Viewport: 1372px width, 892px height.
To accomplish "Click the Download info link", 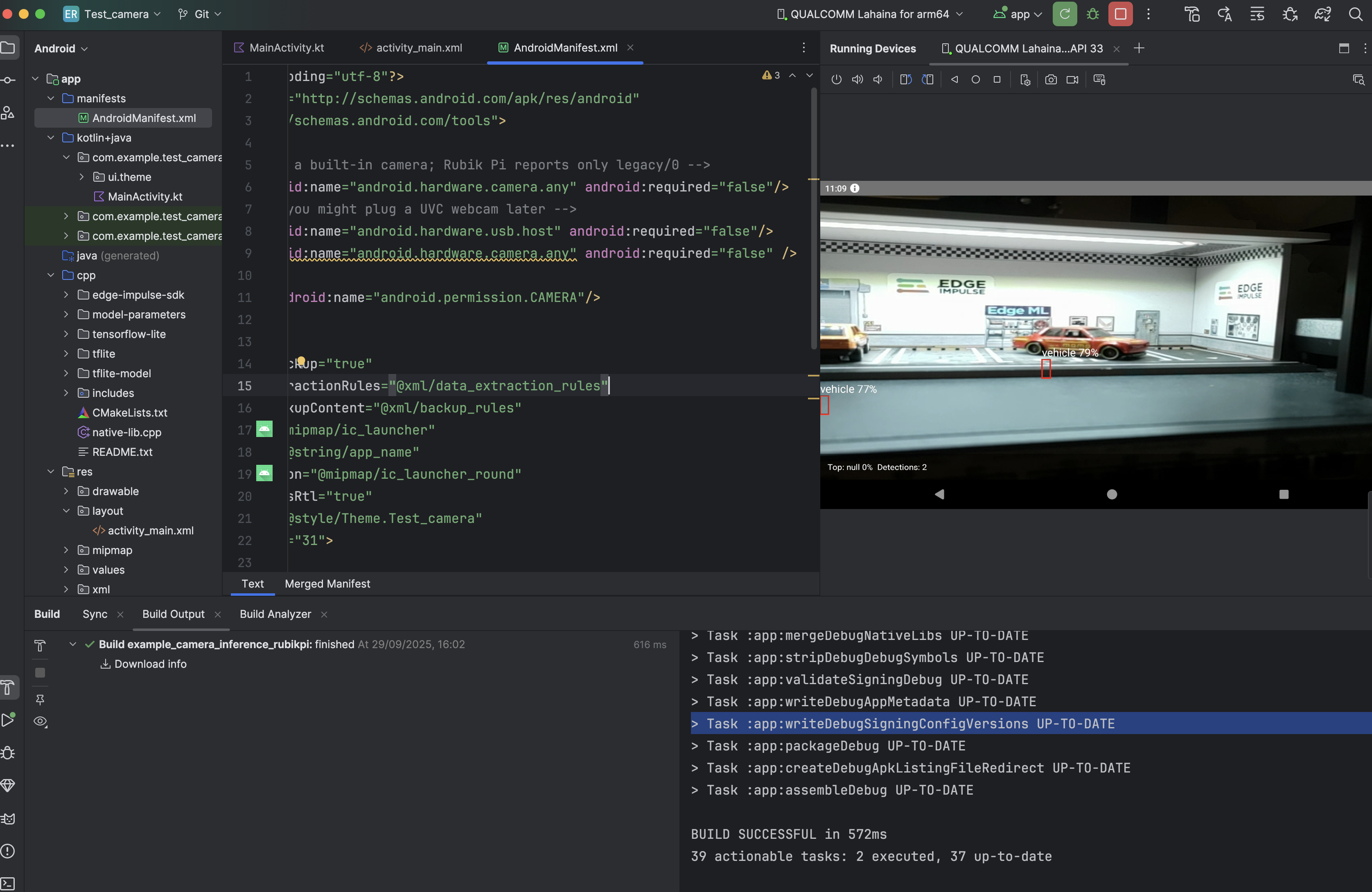I will tap(150, 664).
